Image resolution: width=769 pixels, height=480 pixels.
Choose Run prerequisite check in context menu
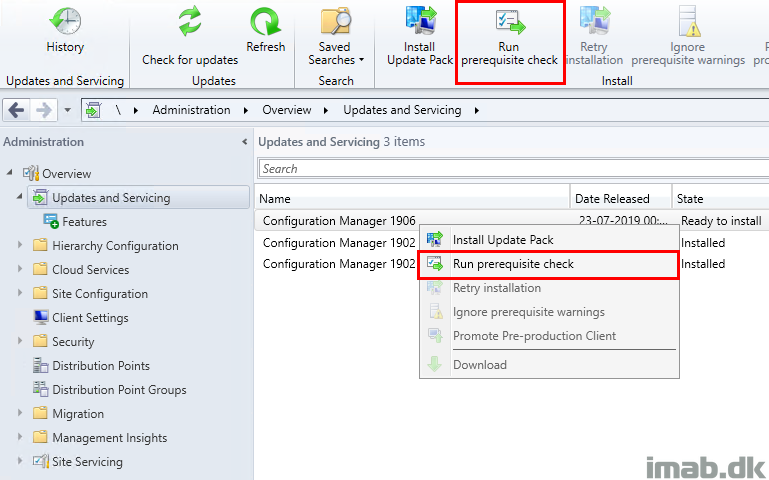pos(513,264)
